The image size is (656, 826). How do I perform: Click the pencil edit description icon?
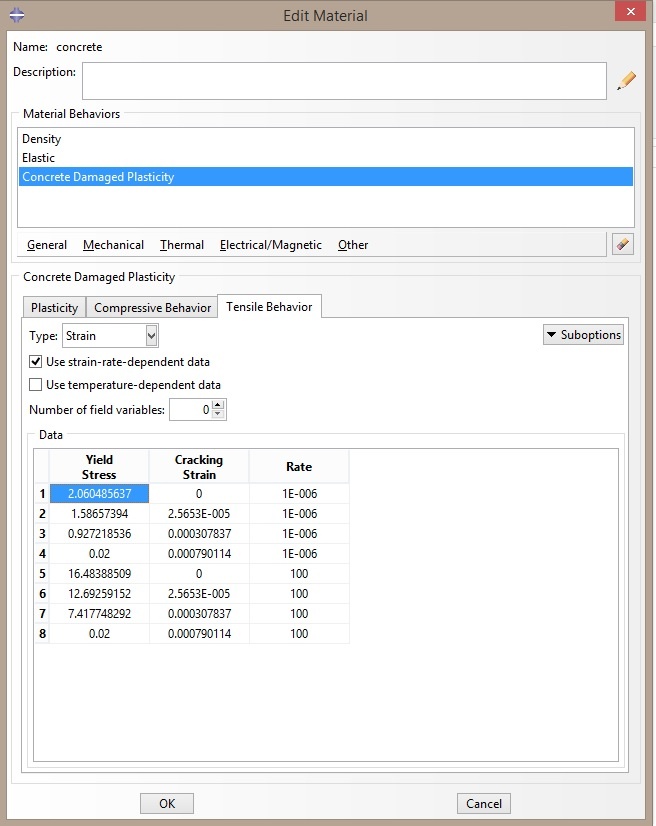626,81
